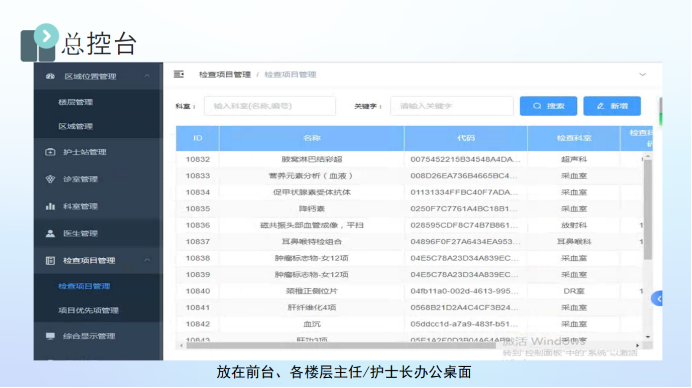
Task: Click the 综合显示管理 monitor icon
Action: pos(50,336)
